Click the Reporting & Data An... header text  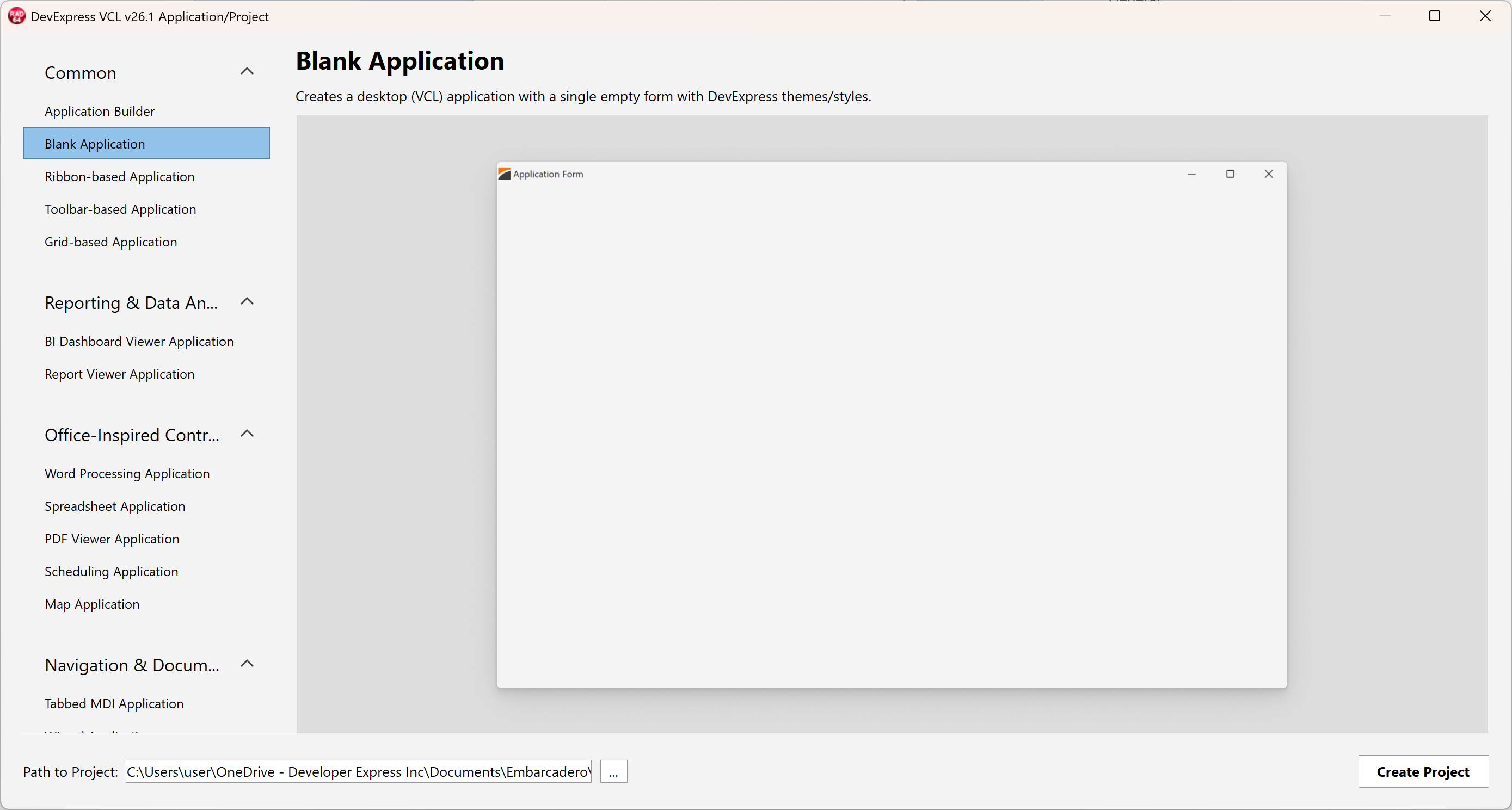[131, 303]
